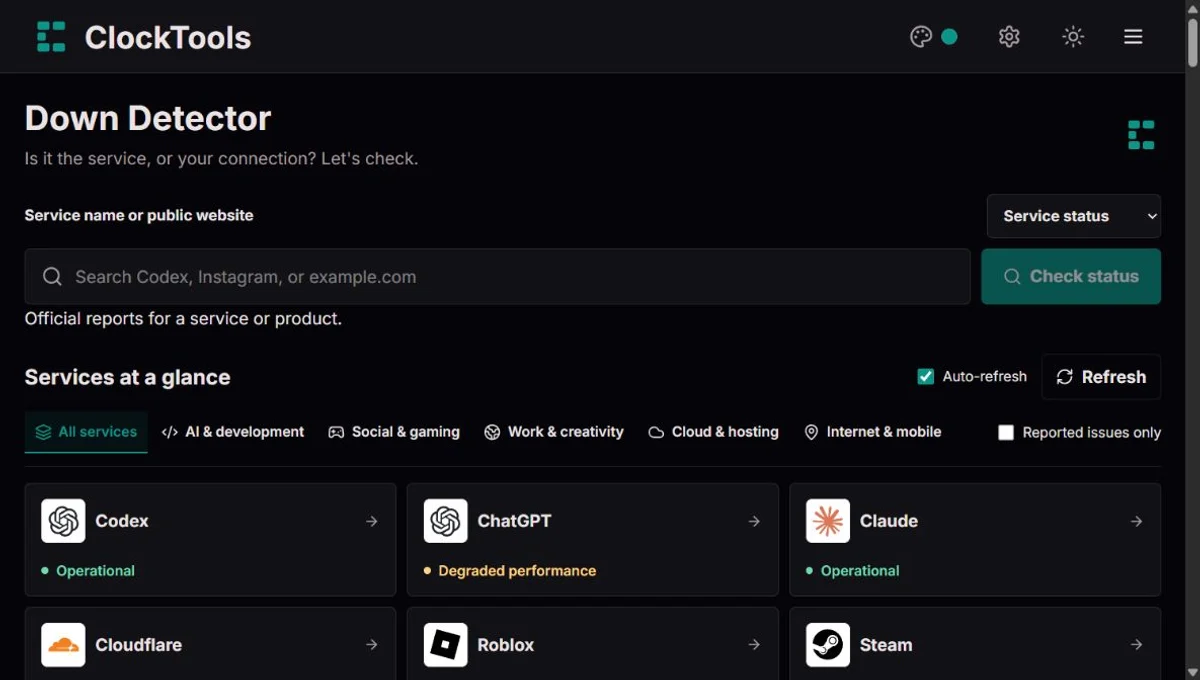
Task: Click the Cloudflare logo icon
Action: point(63,645)
